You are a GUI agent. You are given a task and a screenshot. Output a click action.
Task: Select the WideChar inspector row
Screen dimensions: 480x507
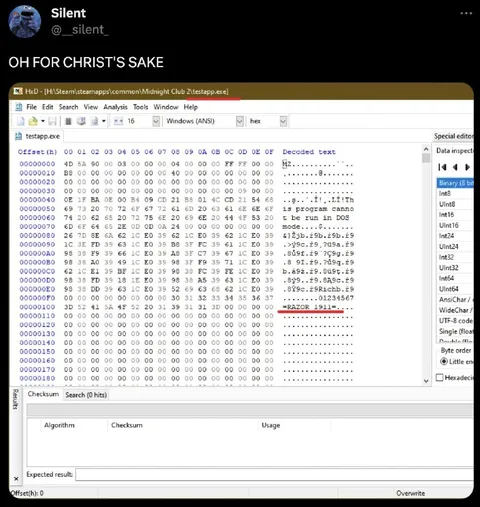click(455, 310)
